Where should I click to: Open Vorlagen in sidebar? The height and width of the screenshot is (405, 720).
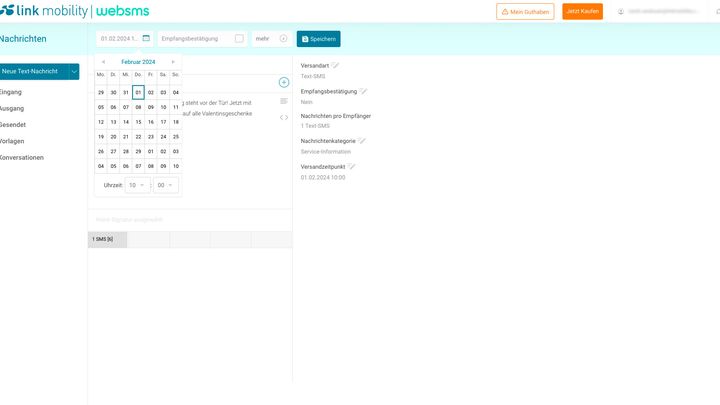12,141
